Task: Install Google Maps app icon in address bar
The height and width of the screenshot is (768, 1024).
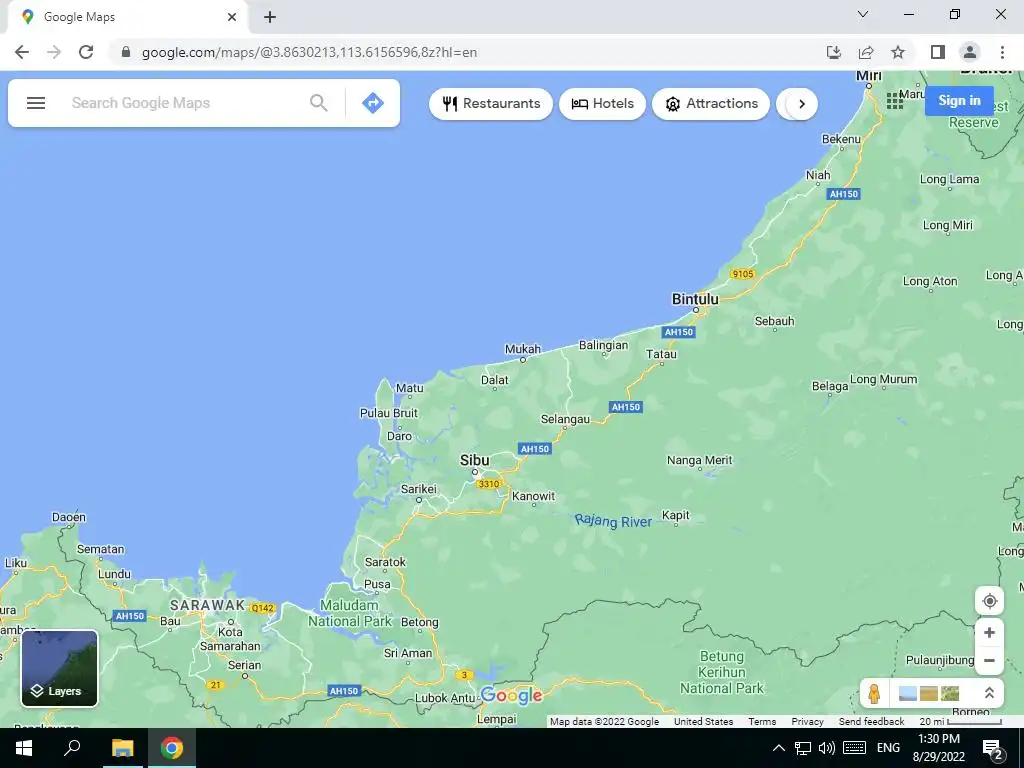Action: [834, 52]
